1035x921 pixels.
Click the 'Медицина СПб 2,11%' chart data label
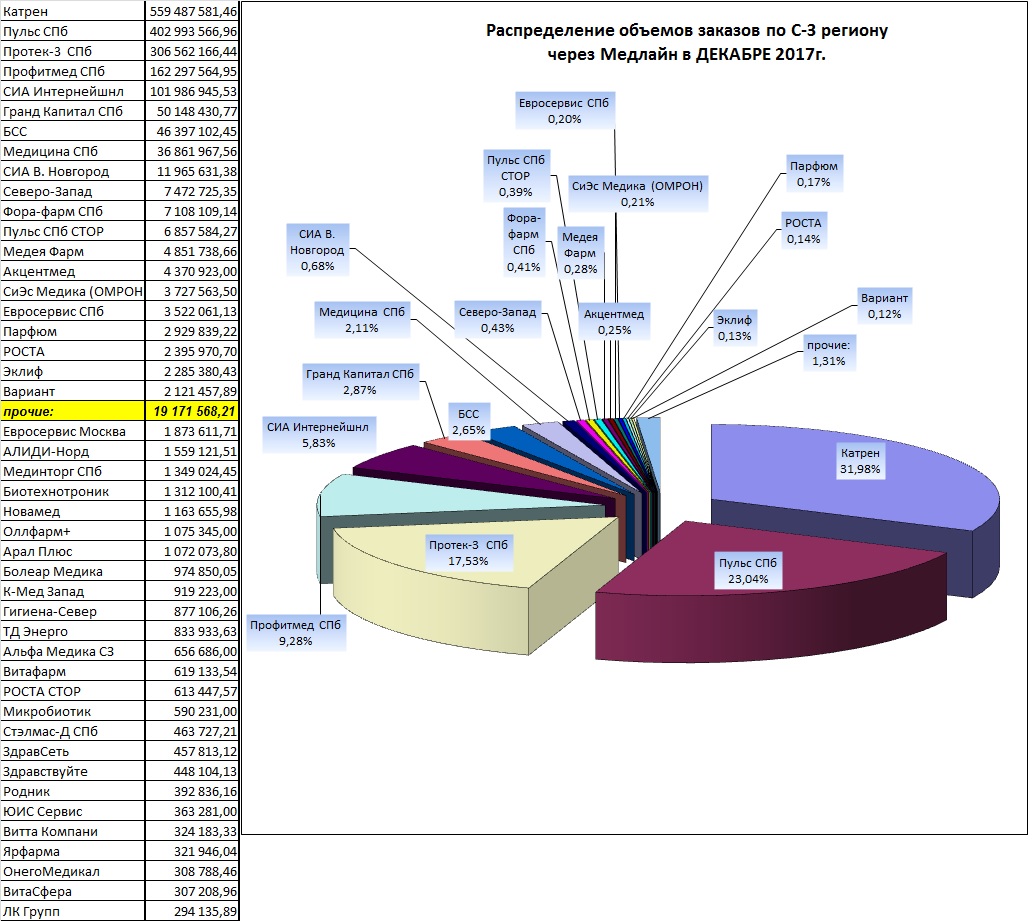(362, 320)
